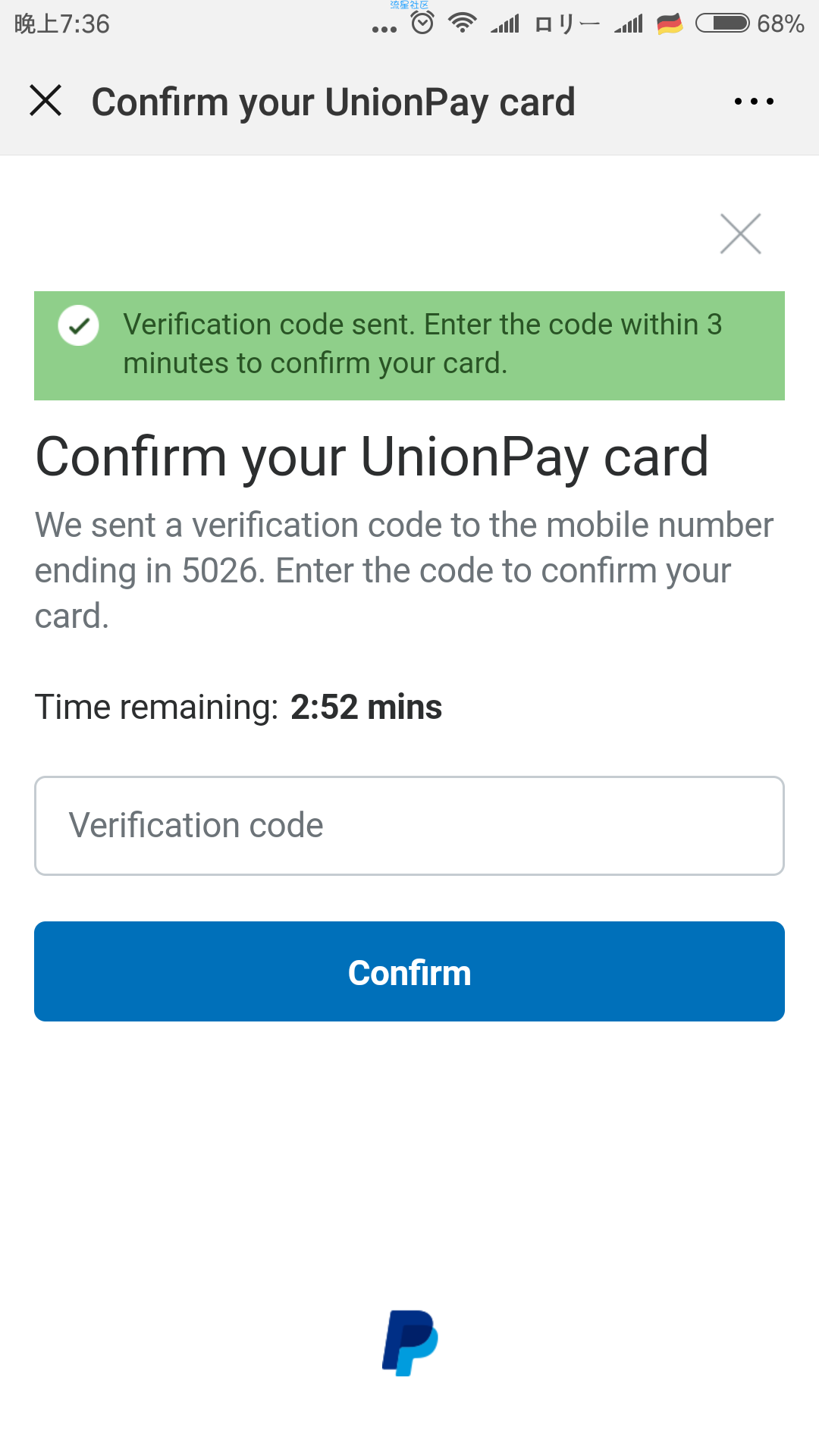Click the green verification code sent banner
Screen dimensions: 819x1456
click(x=409, y=346)
